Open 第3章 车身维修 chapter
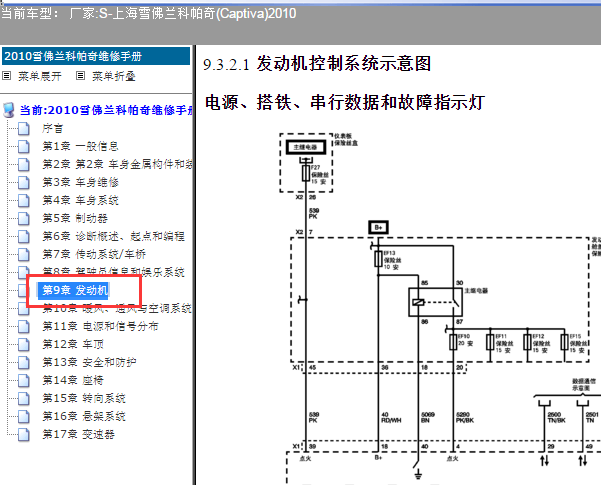601x485 pixels. 80,182
